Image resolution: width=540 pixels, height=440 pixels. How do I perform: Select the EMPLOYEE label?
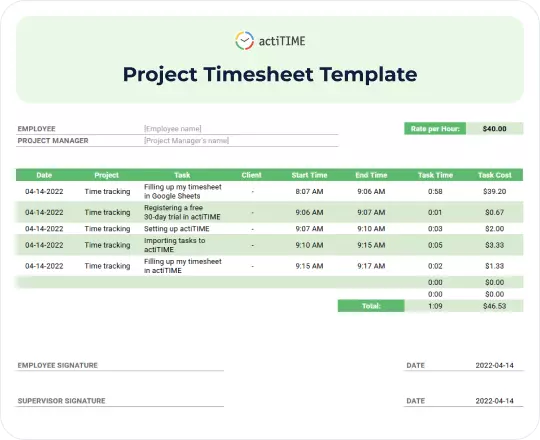(37, 129)
